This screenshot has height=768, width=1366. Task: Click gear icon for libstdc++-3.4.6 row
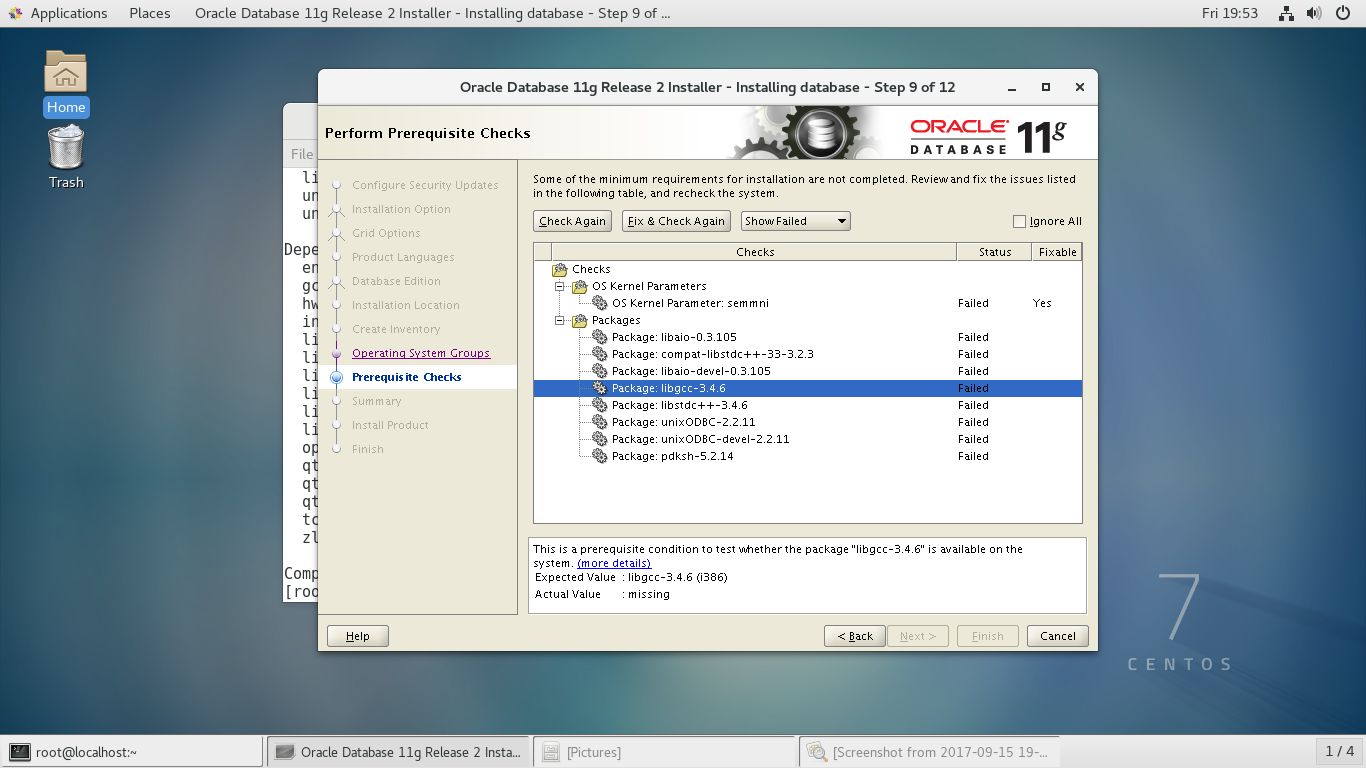[x=600, y=405]
